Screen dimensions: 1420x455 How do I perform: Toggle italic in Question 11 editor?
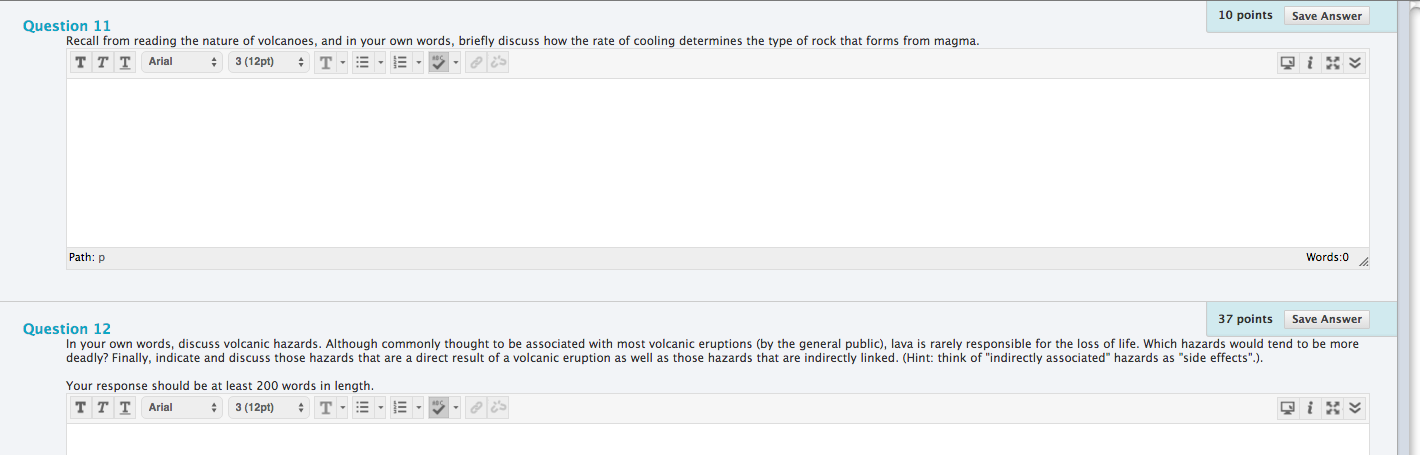coord(103,62)
